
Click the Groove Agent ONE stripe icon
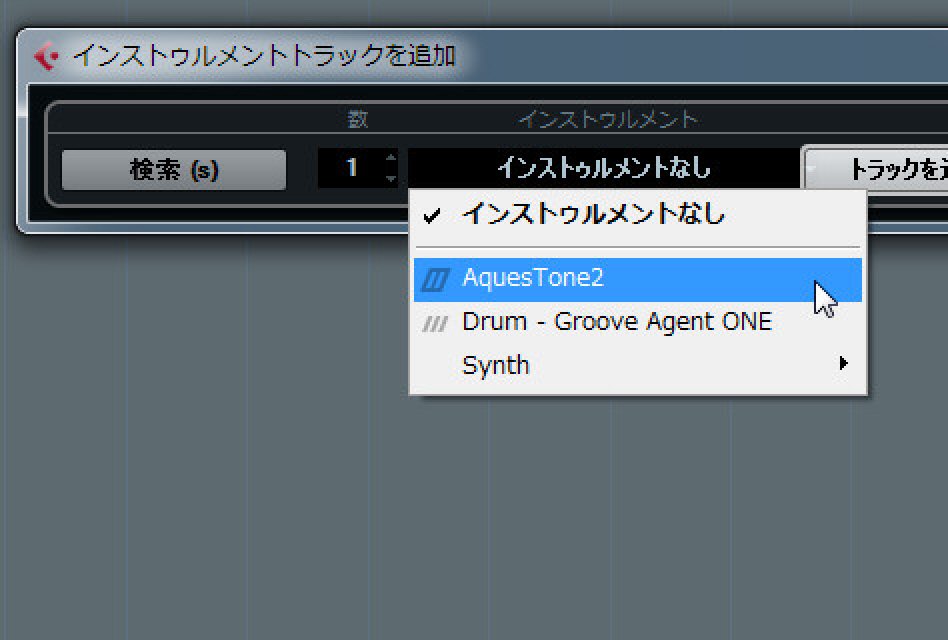click(435, 324)
